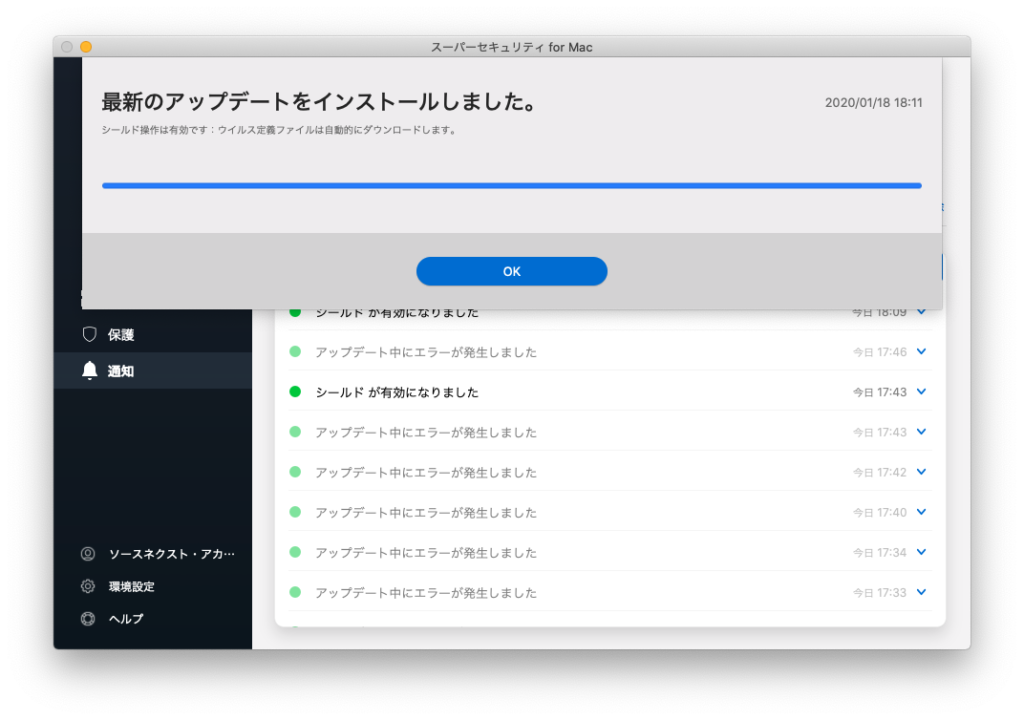Viewport: 1024px width, 720px height.
Task: Click the OK button in the update dialog
Action: coord(511,271)
